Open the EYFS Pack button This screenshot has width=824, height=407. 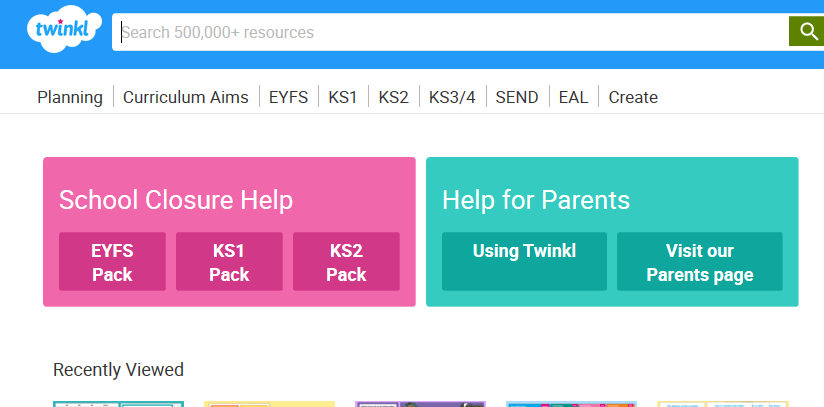coord(112,261)
